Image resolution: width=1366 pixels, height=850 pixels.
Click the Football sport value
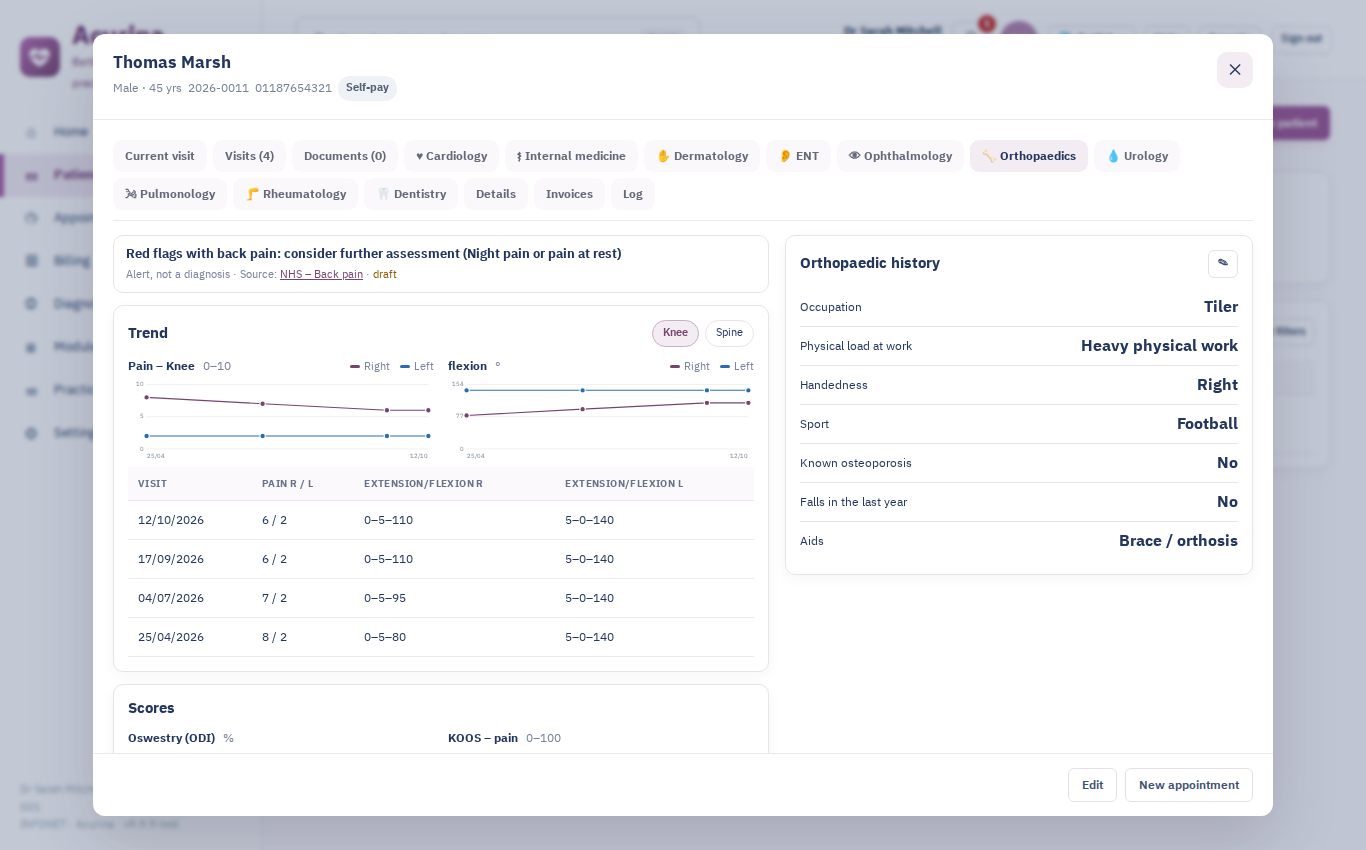1207,424
